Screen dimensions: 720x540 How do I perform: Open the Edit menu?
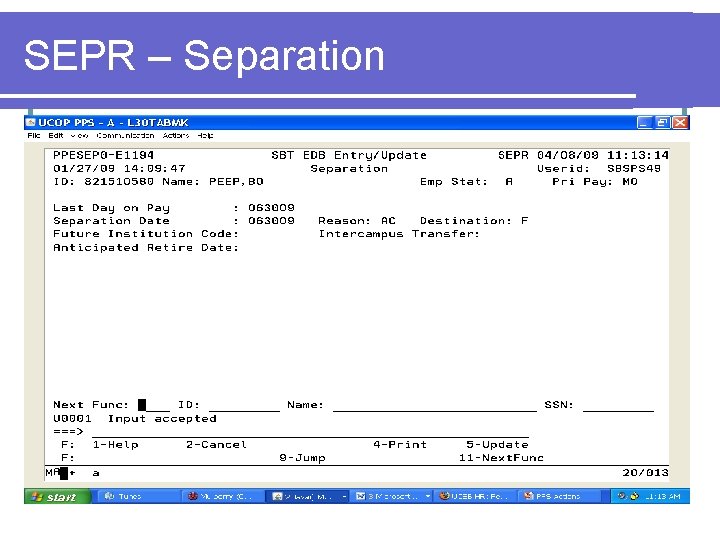point(56,135)
